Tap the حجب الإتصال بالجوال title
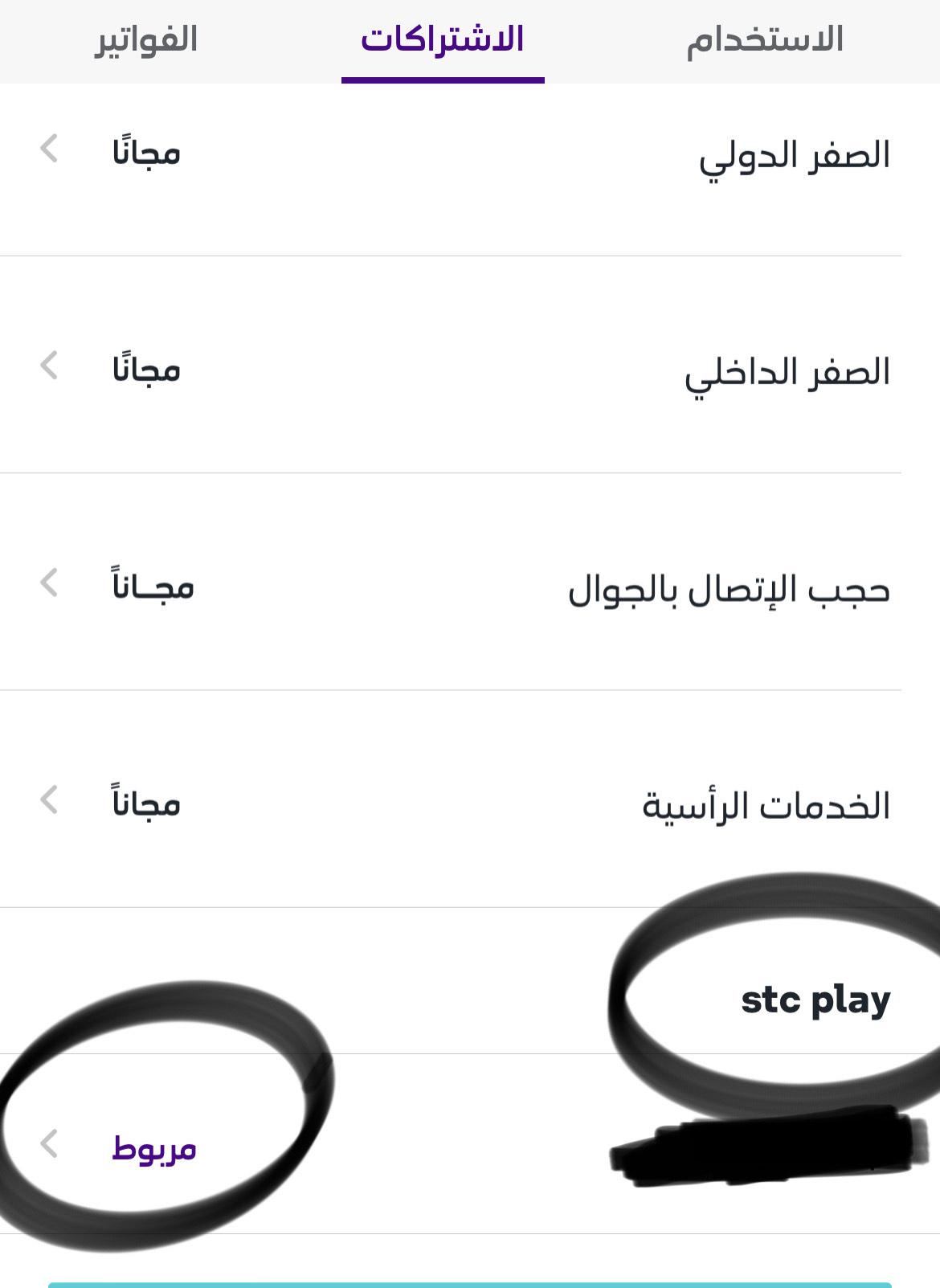The width and height of the screenshot is (940, 1288). 729,591
